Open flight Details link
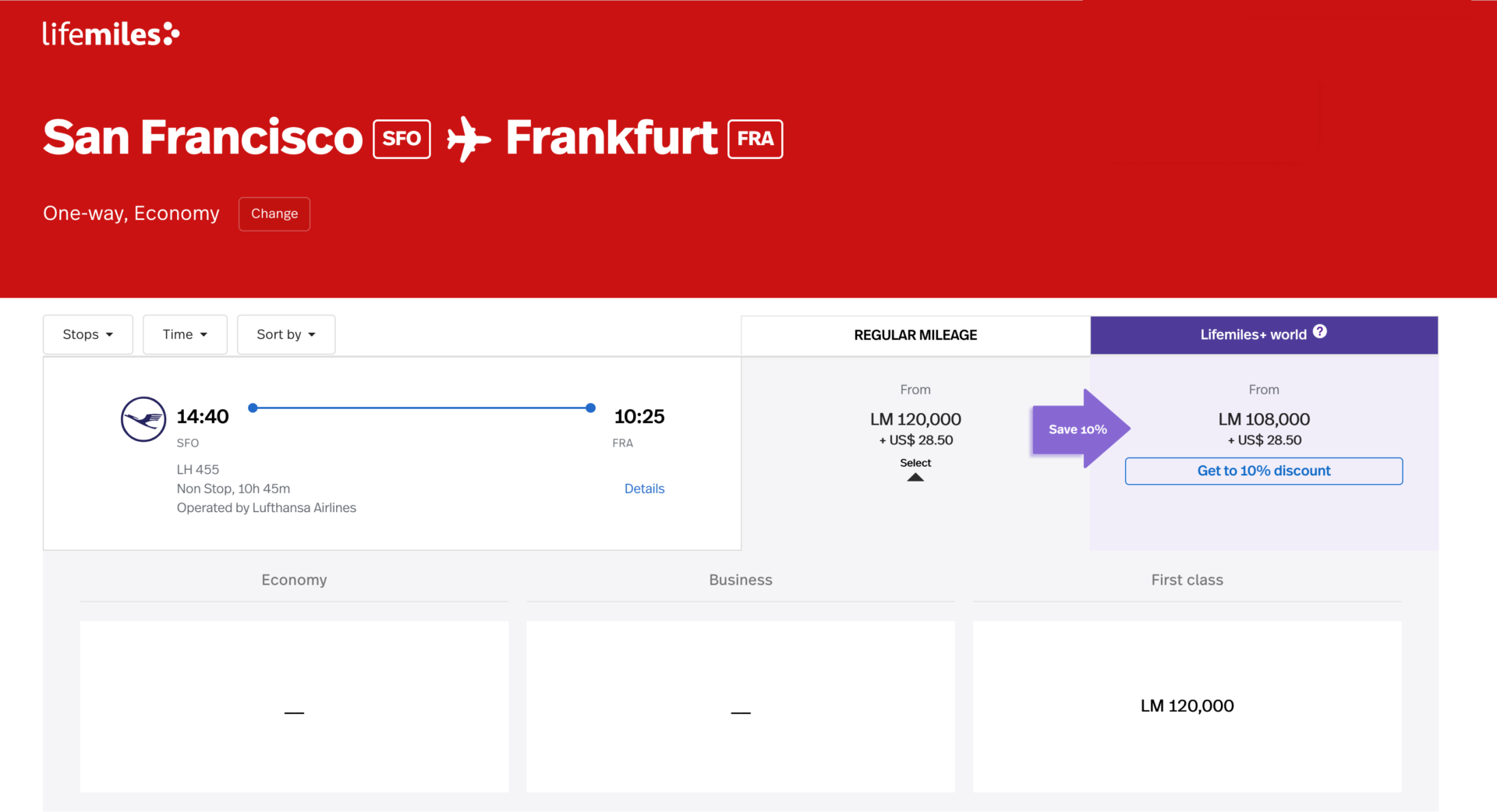The width and height of the screenshot is (1497, 812). point(644,489)
